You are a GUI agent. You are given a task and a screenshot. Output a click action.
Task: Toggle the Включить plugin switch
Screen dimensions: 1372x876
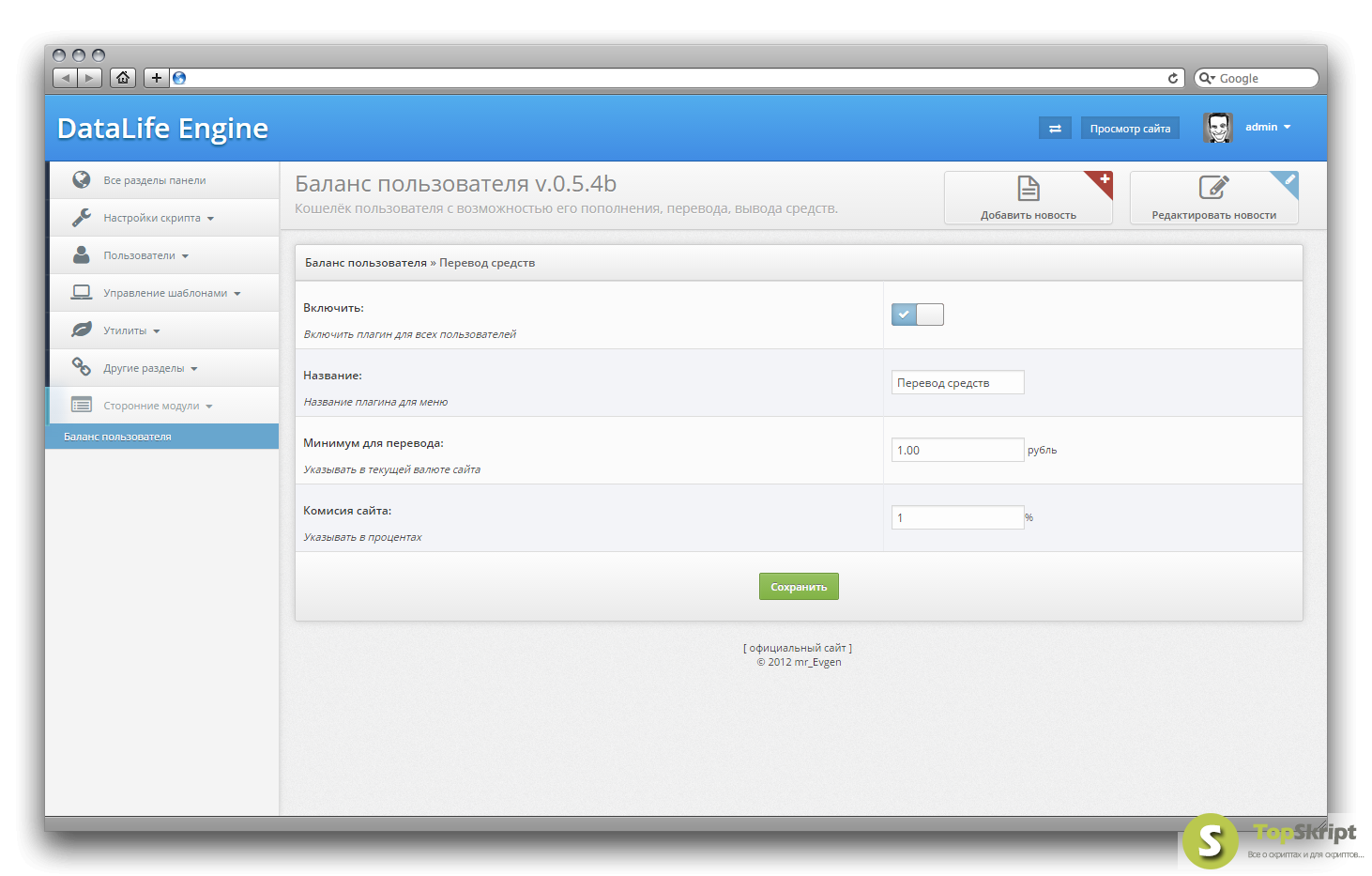coord(918,315)
